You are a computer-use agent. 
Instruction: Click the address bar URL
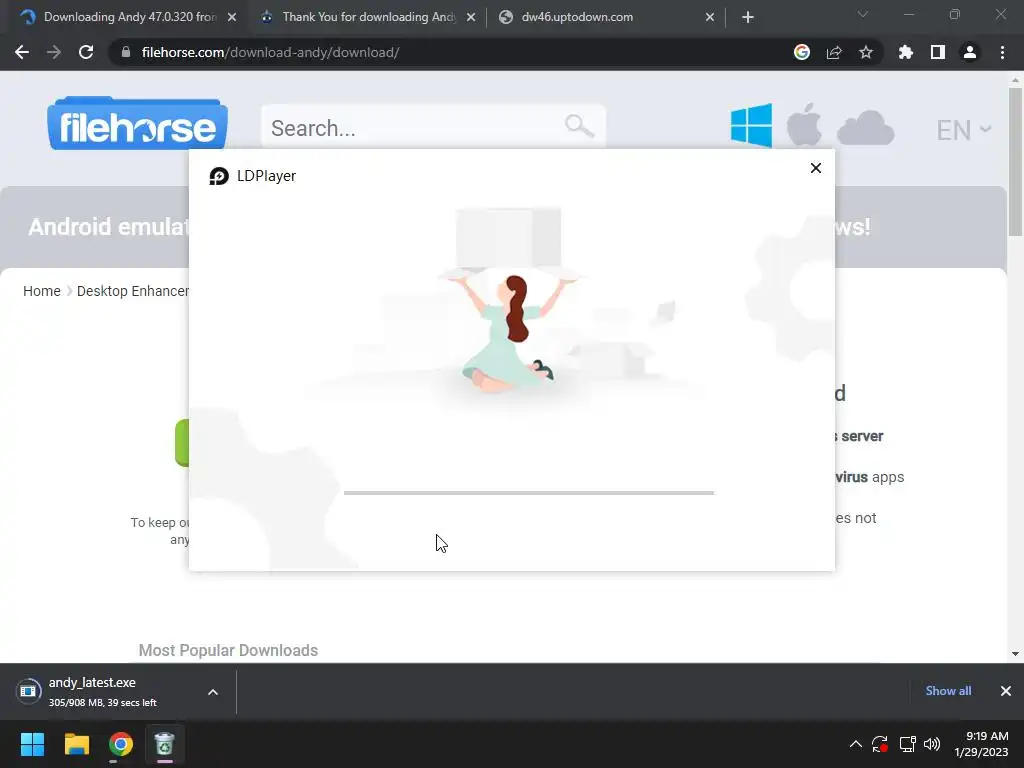270,52
